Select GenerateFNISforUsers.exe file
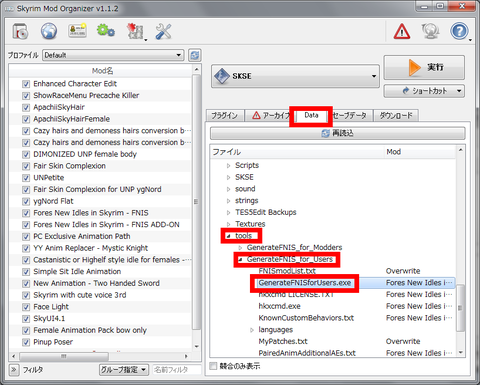Screen dimensions: 480x385 (305, 283)
